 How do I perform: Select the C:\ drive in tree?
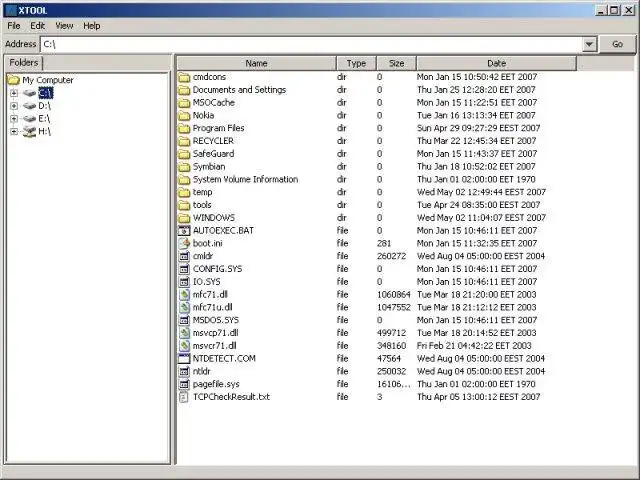[x=45, y=93]
